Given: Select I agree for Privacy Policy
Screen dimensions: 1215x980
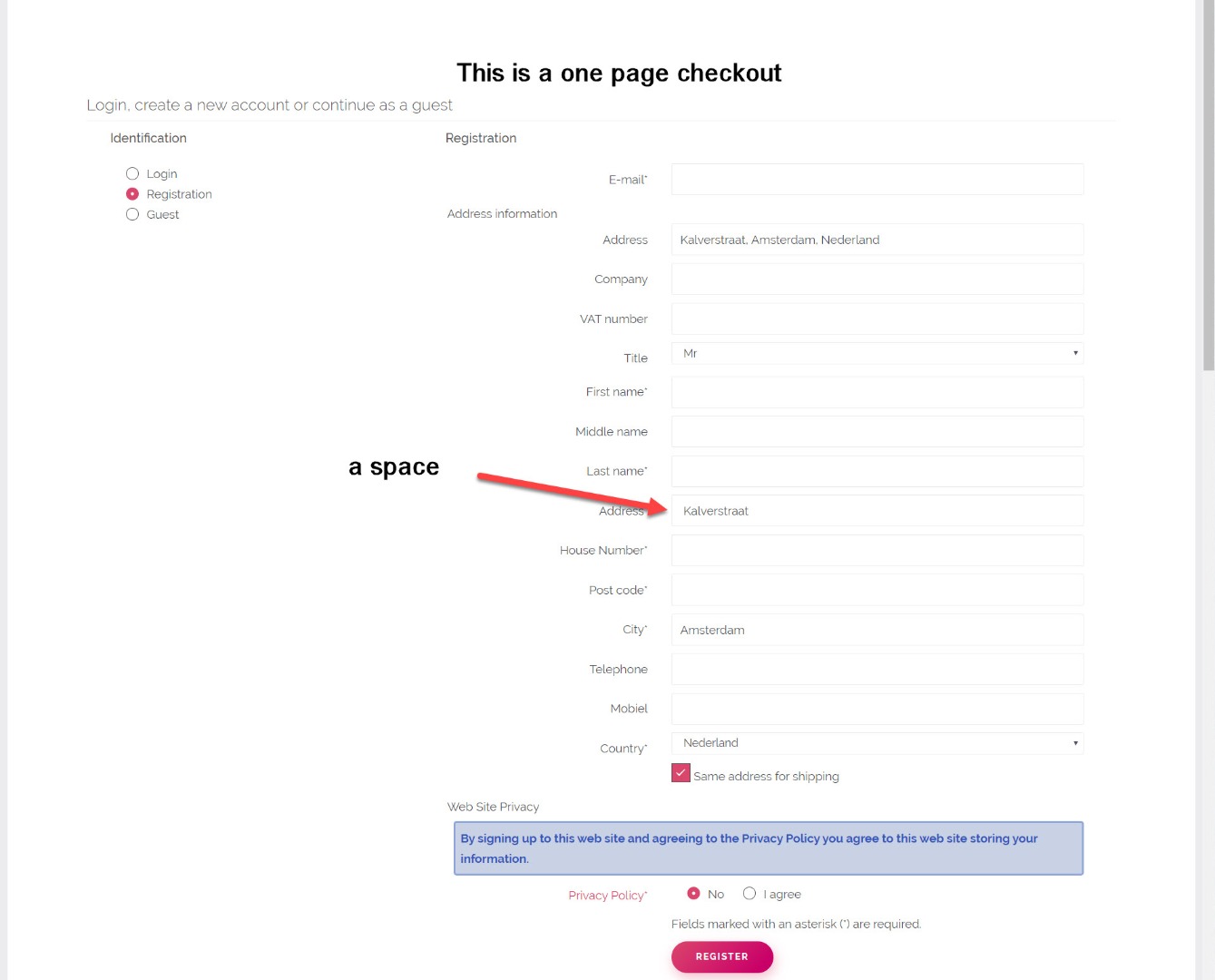Looking at the screenshot, I should (x=750, y=894).
